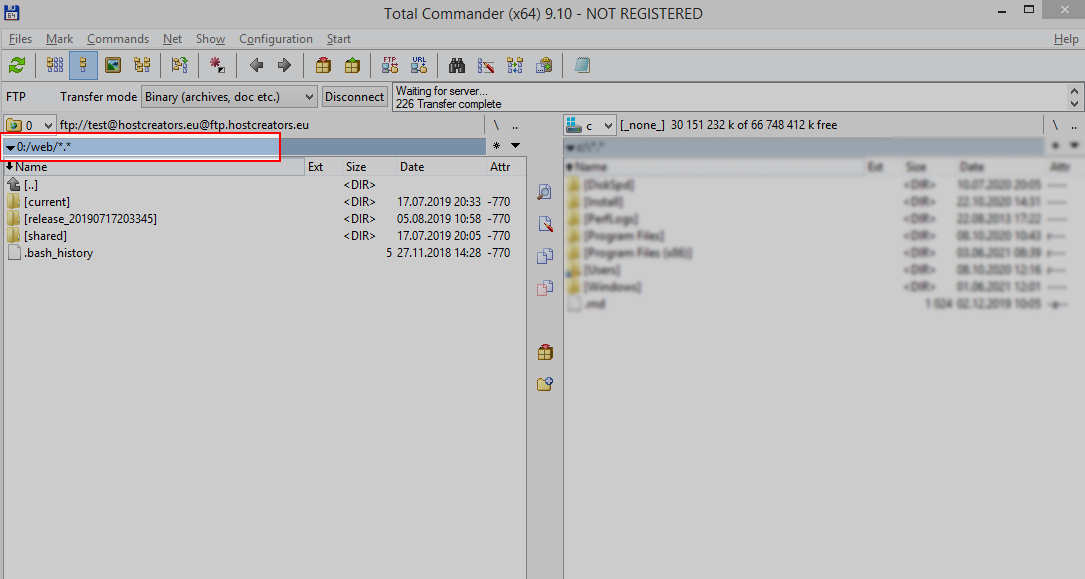
Task: Click the date 05.08.2019 10:58
Action: pyautogui.click(x=439, y=219)
